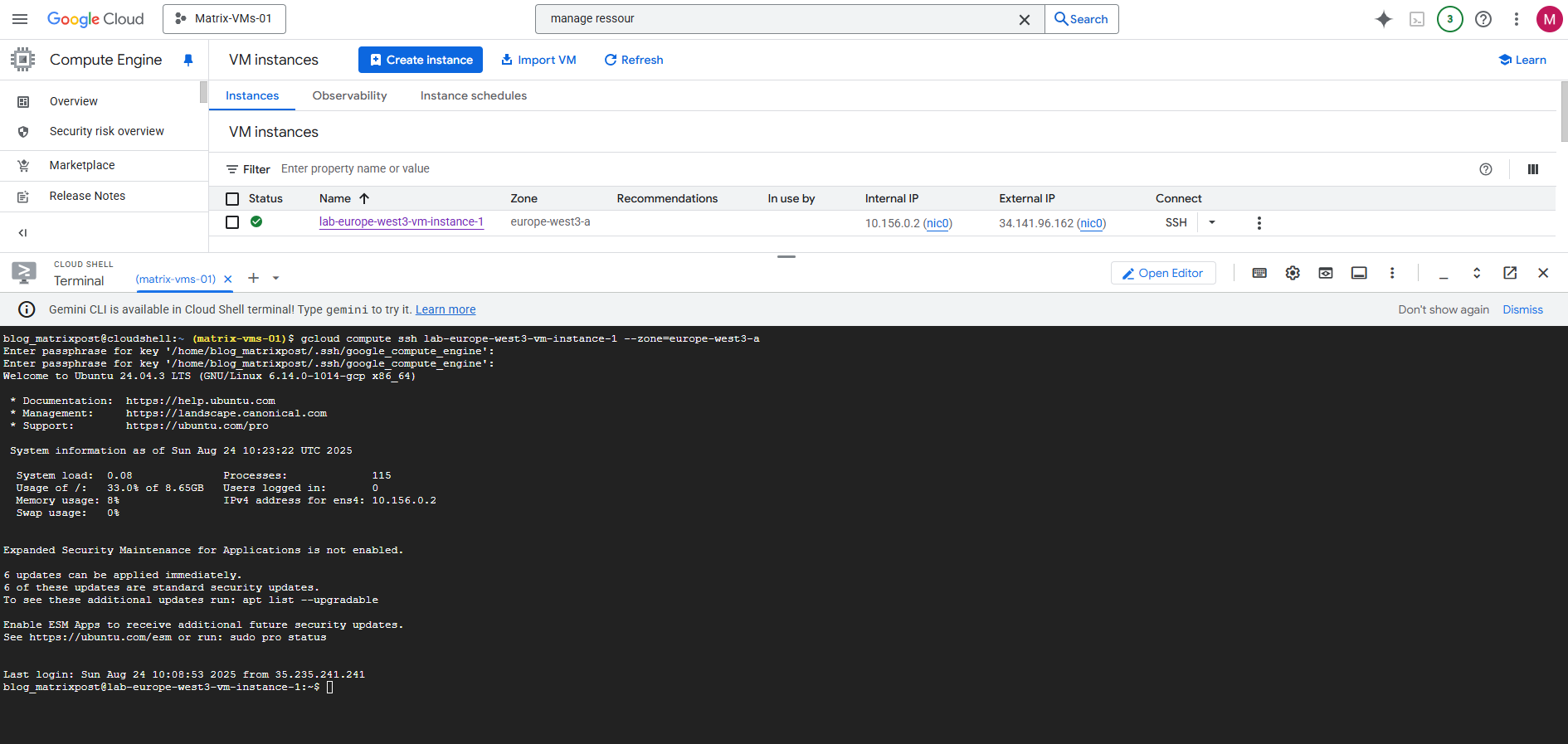This screenshot has height=744, width=1568.
Task: Close the (matrix-vms-01) terminal tab
Action: pos(228,280)
